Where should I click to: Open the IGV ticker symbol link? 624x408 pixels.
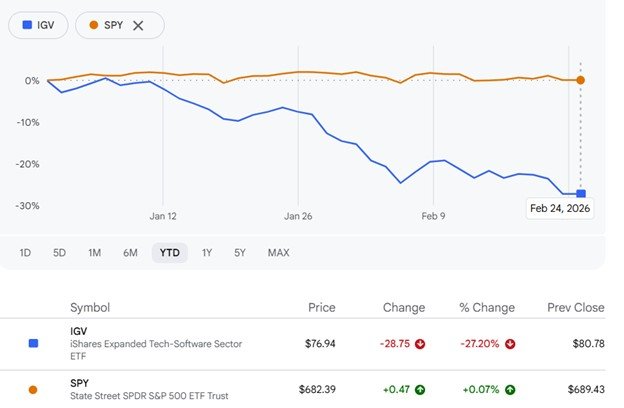click(x=80, y=329)
